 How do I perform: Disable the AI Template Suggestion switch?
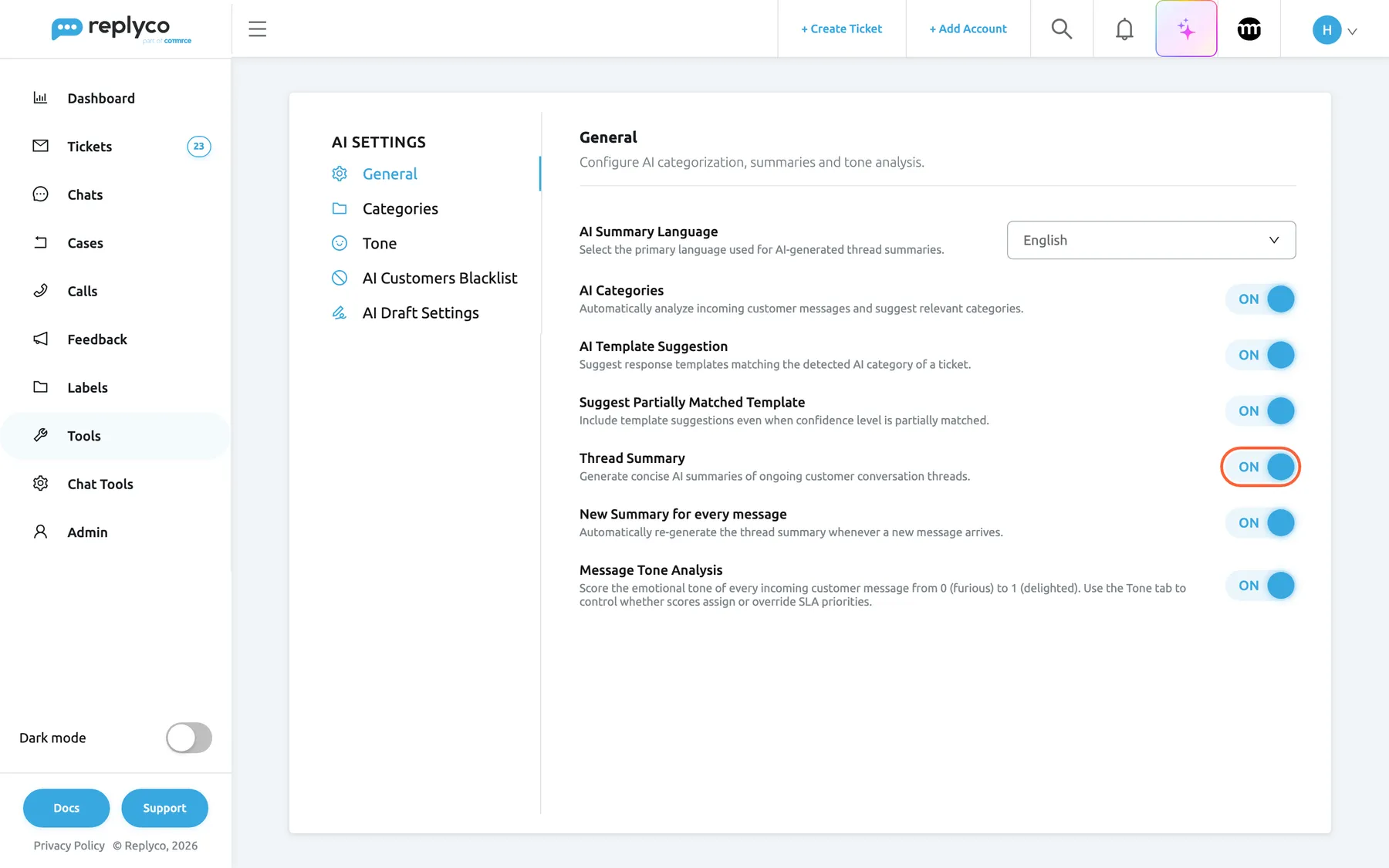1261,355
